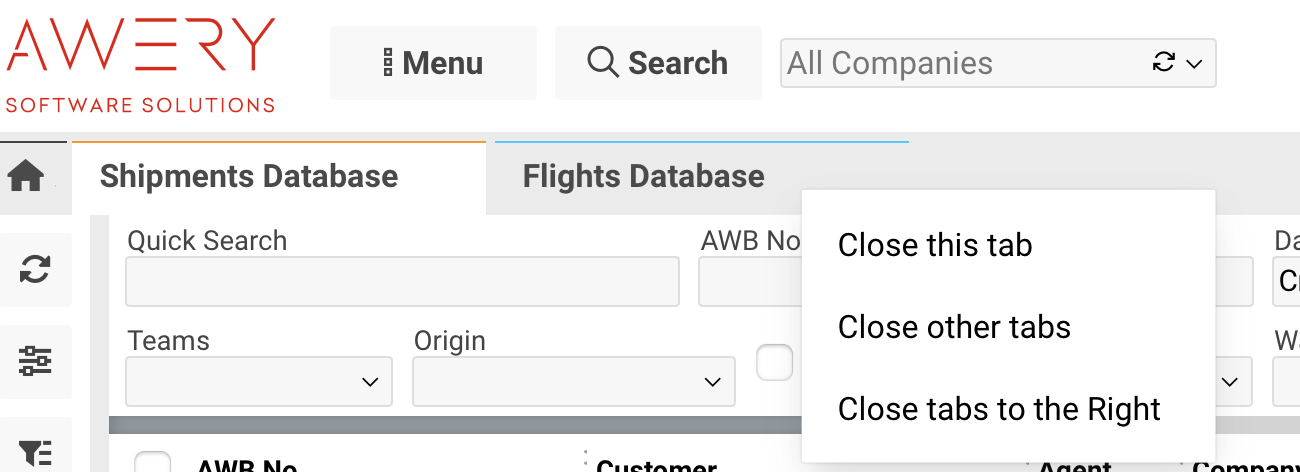Click into the Quick Search input field
Image resolution: width=1300 pixels, height=472 pixels.
coord(402,282)
